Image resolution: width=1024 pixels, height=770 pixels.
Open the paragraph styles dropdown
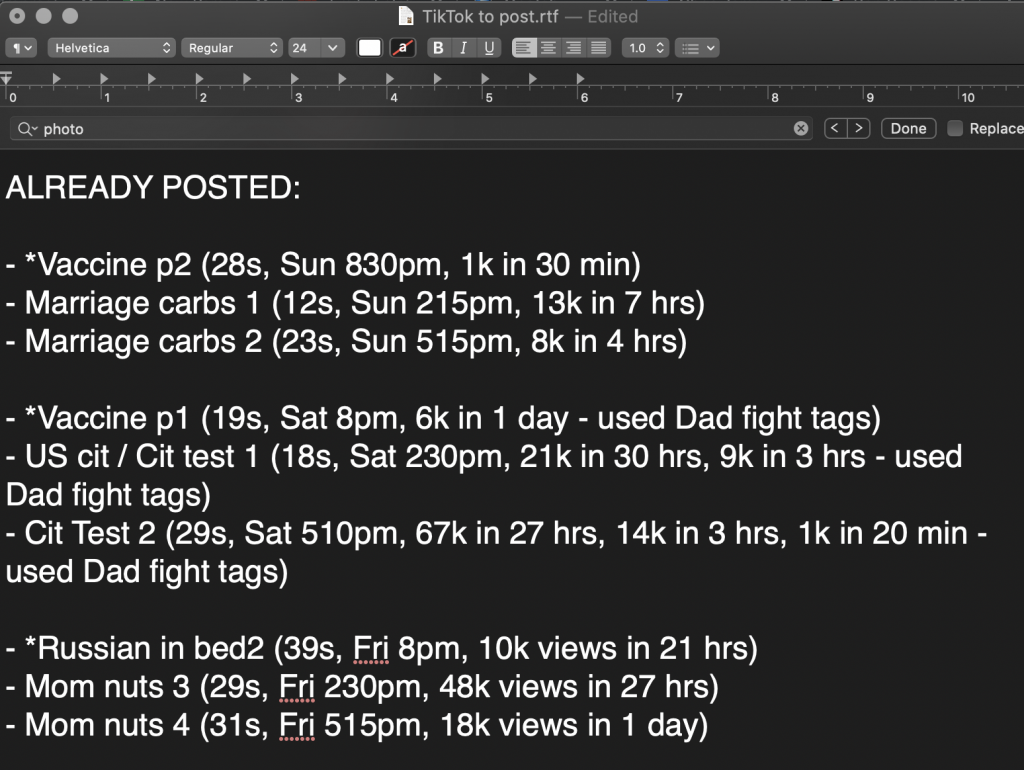pyautogui.click(x=21, y=48)
